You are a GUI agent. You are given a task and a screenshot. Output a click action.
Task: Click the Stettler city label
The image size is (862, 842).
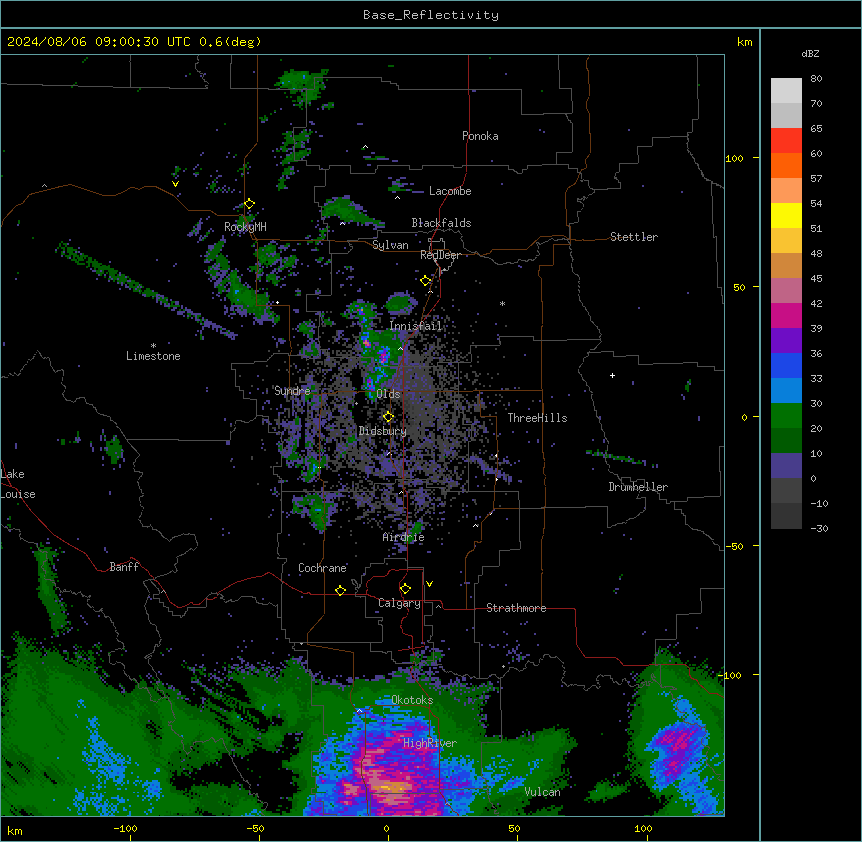634,237
